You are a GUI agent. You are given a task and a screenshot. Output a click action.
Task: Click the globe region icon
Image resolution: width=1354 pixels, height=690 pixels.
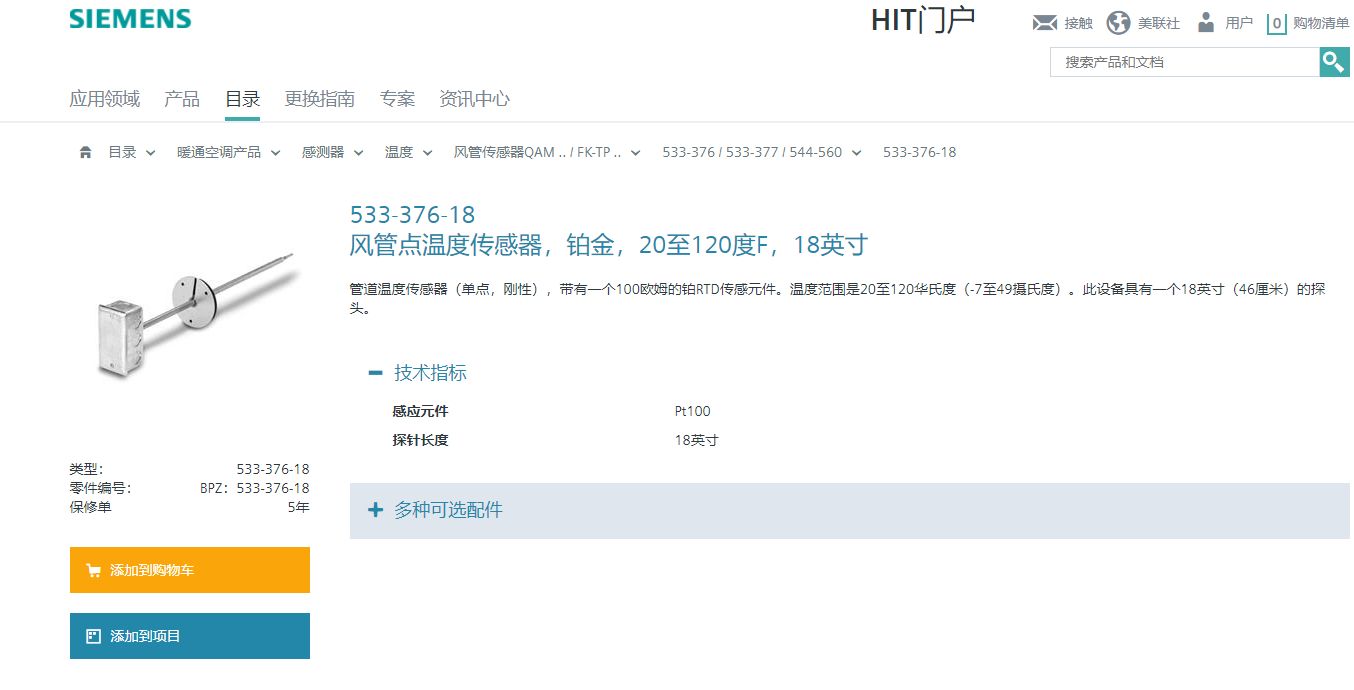coord(1118,23)
